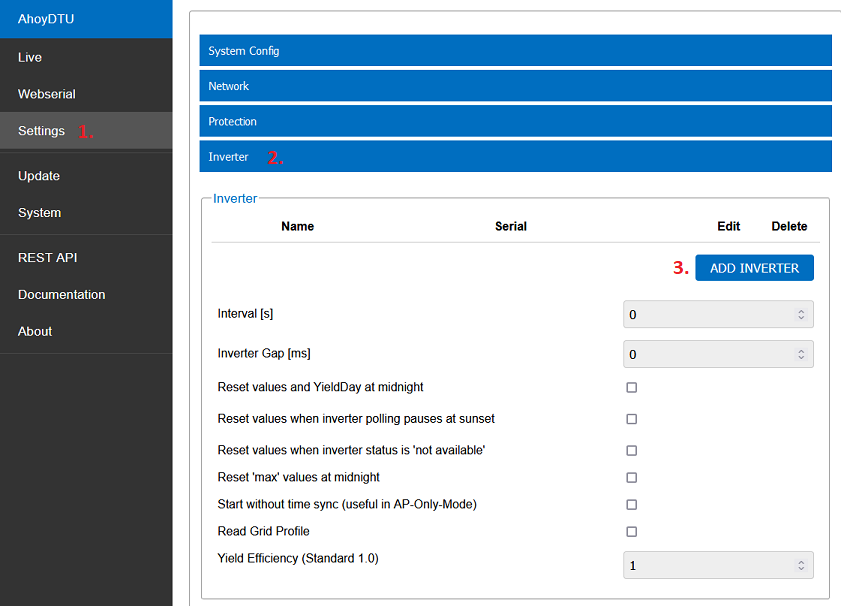Enable reset values and YieldDay at midnight
Viewport: 841px width, 606px height.
(x=631, y=387)
